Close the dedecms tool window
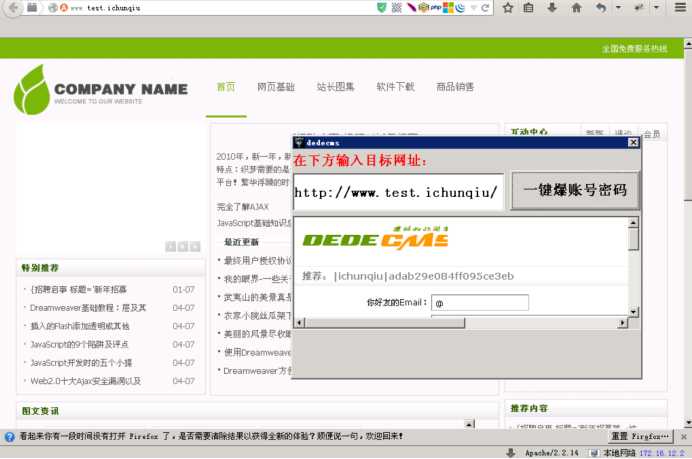This screenshot has height=459, width=692. tap(633, 142)
